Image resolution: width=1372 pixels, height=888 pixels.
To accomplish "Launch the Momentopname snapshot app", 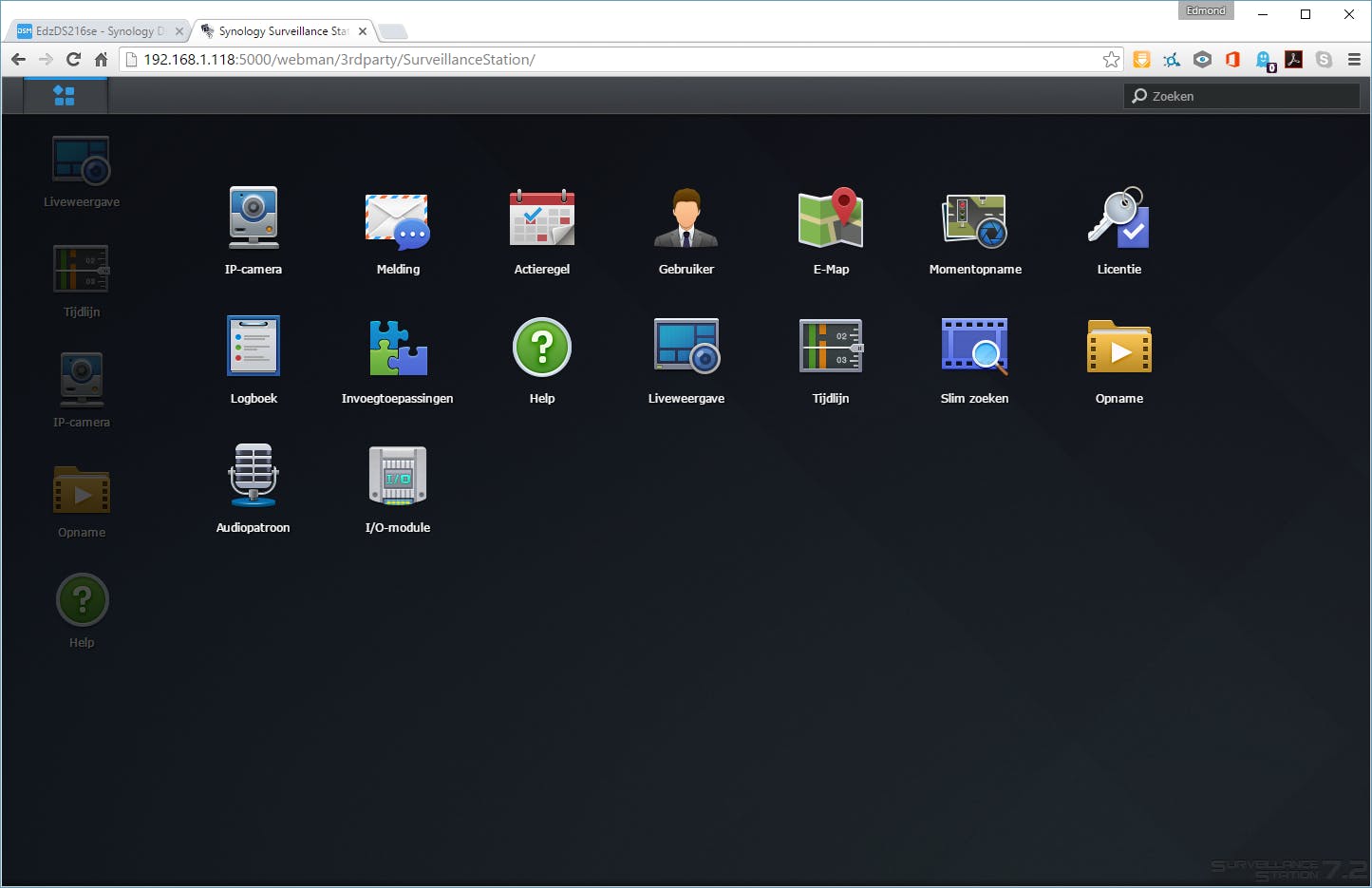I will (x=975, y=219).
